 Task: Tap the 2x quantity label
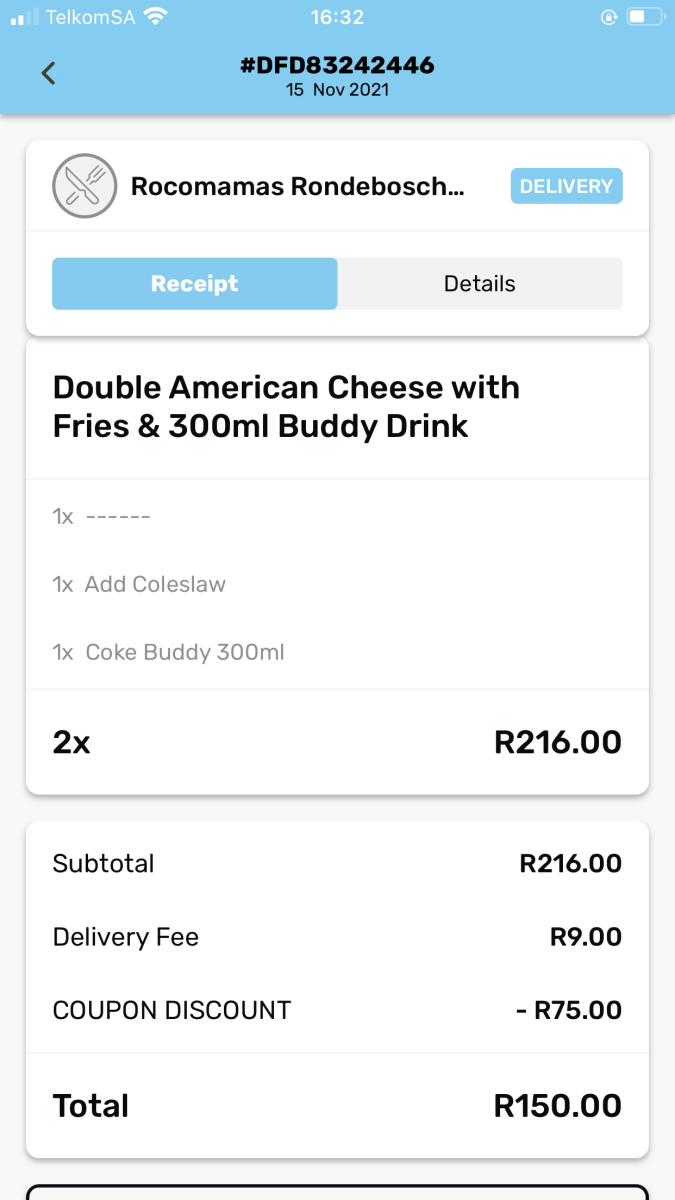coord(71,742)
